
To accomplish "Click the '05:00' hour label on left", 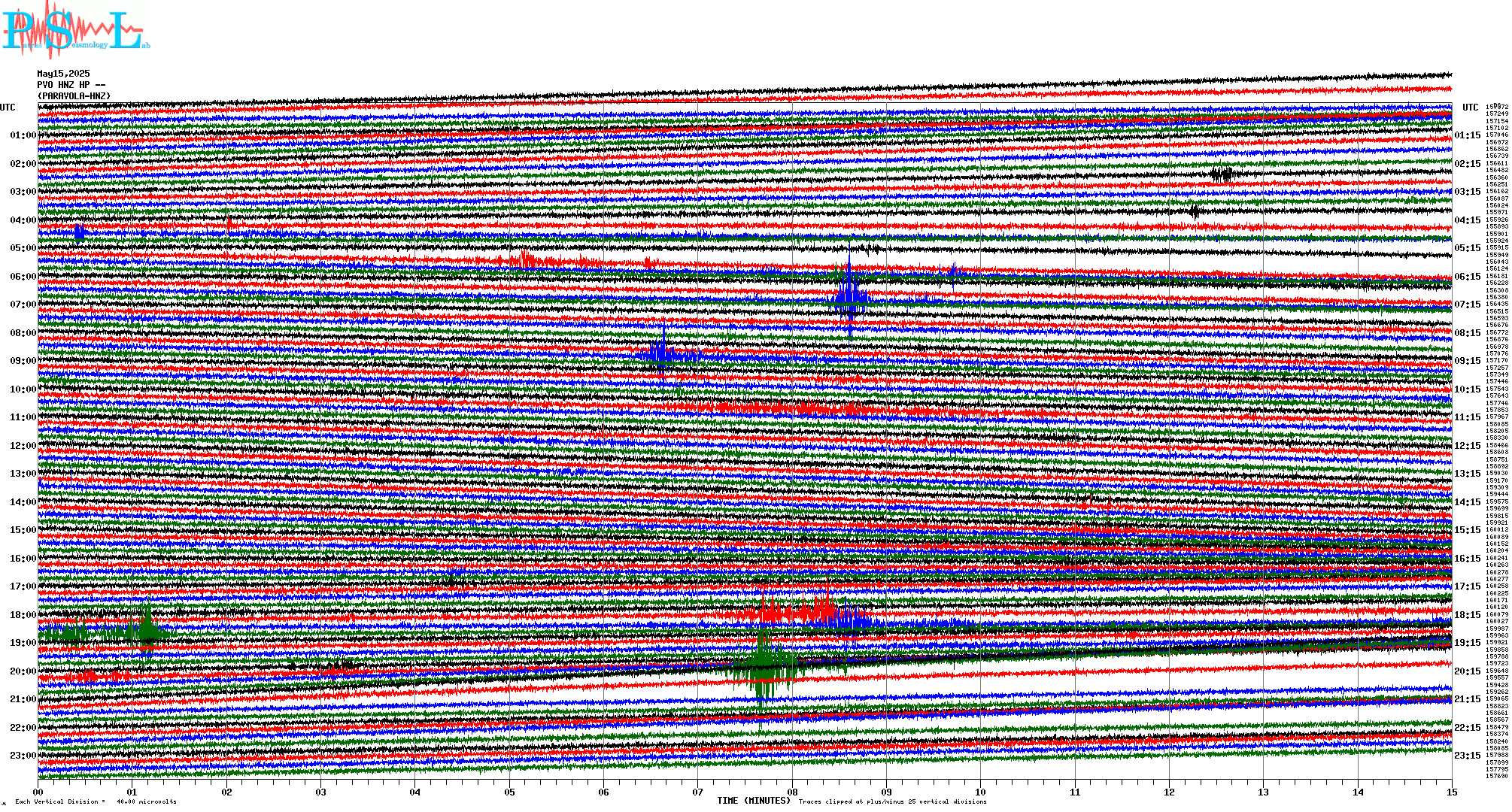I will tap(23, 248).
